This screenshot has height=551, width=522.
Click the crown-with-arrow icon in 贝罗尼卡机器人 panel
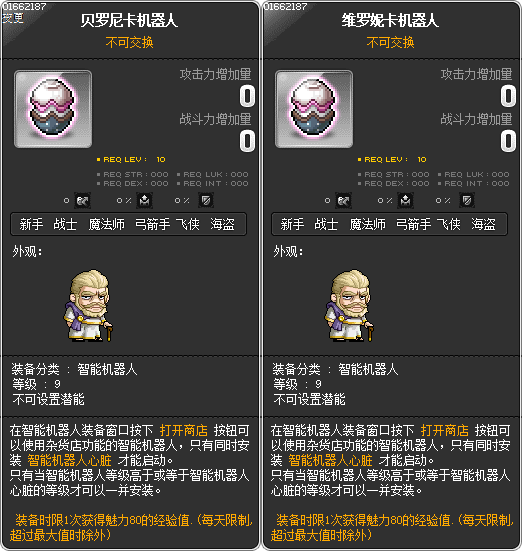tap(144, 200)
